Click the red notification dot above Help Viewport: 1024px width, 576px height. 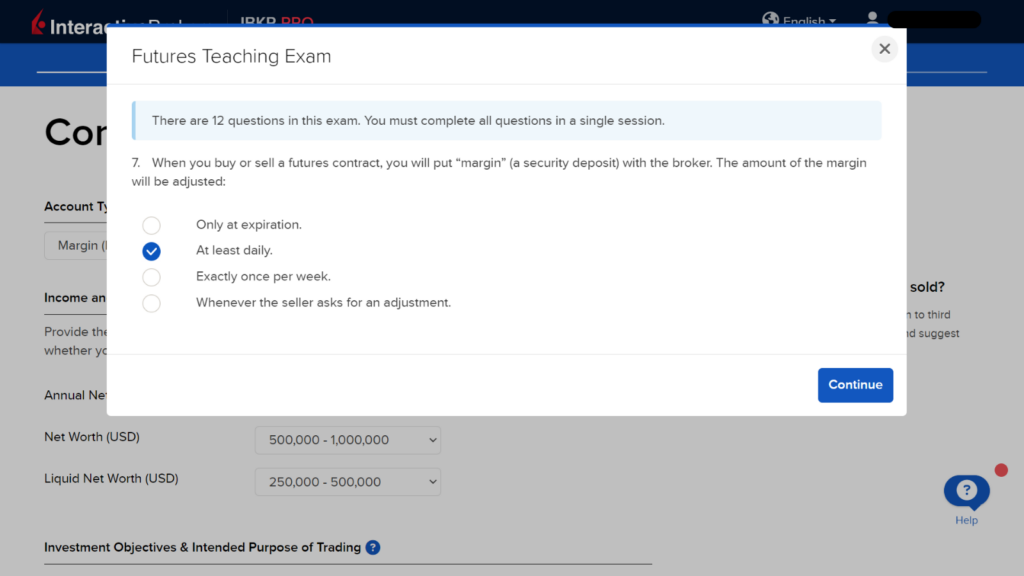[x=1001, y=468]
